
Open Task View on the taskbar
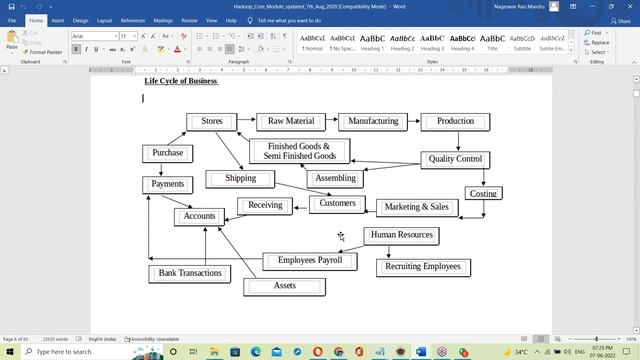(193, 351)
